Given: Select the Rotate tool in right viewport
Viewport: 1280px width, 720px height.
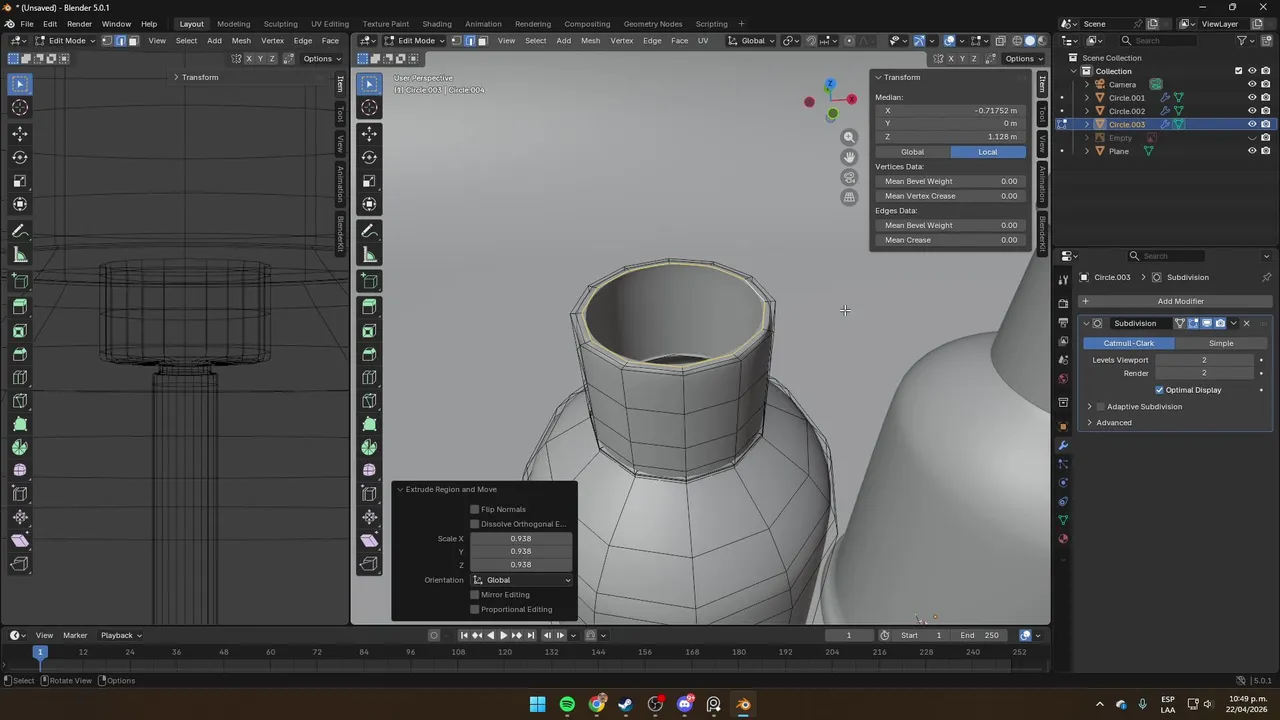Looking at the screenshot, I should coord(369,157).
